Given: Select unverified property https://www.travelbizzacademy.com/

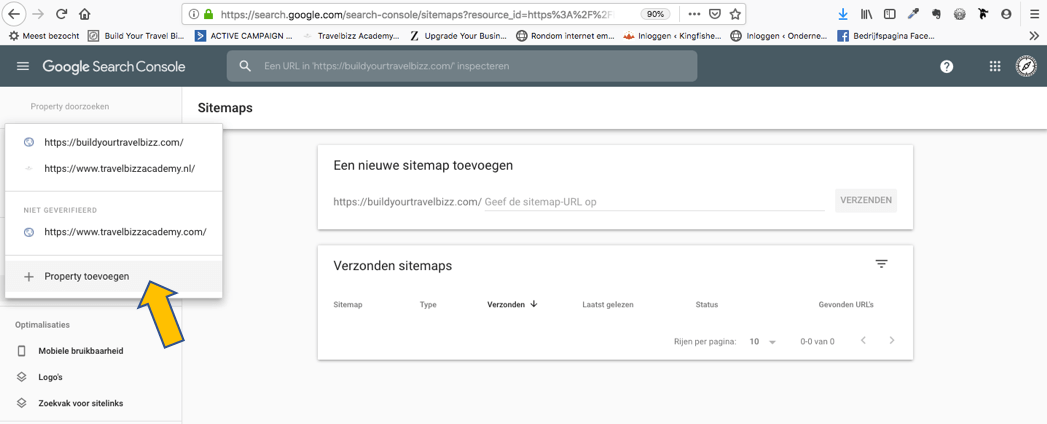Looking at the screenshot, I should click(x=114, y=232).
